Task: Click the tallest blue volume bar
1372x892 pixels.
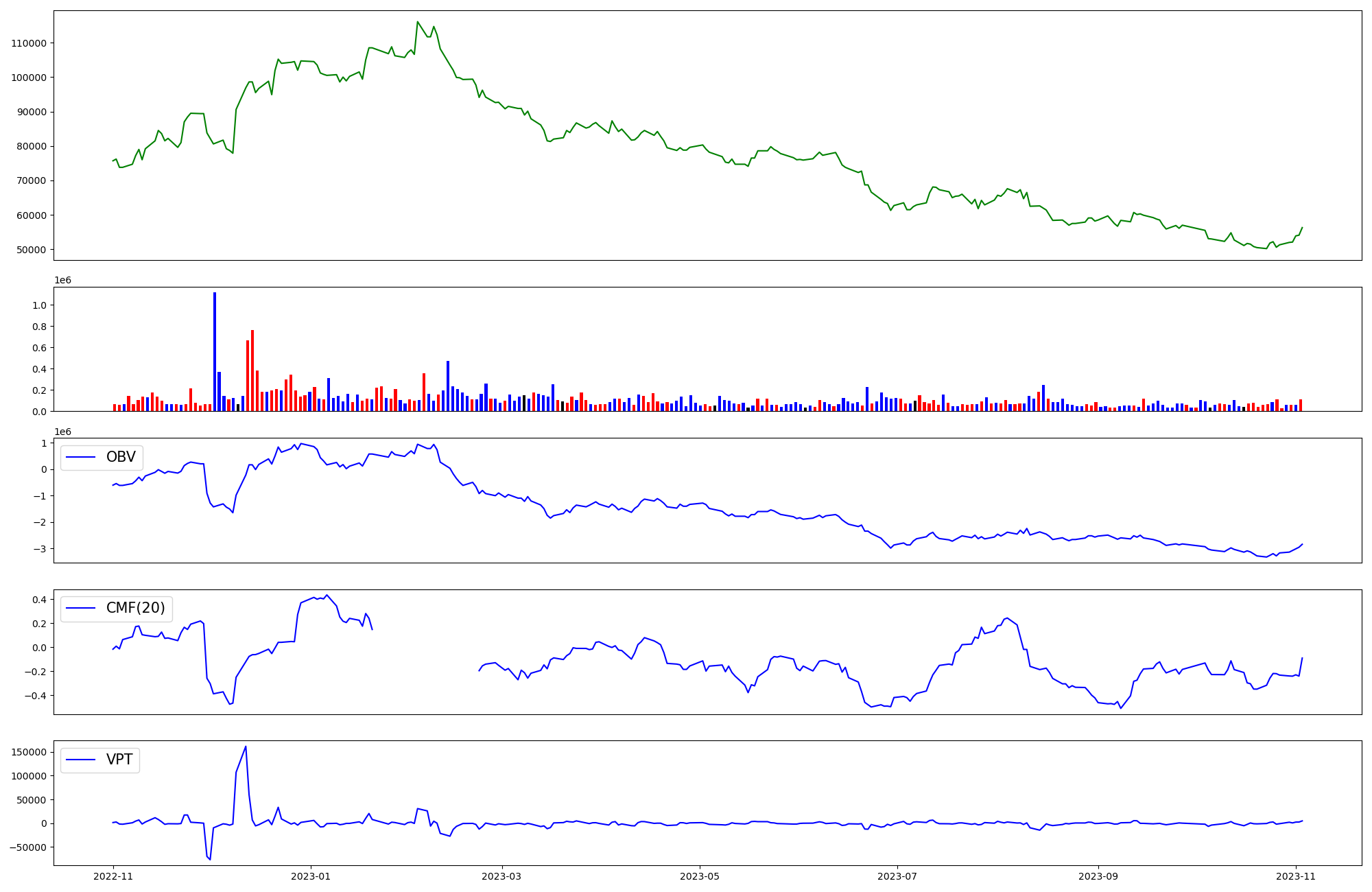Action: tap(215, 351)
